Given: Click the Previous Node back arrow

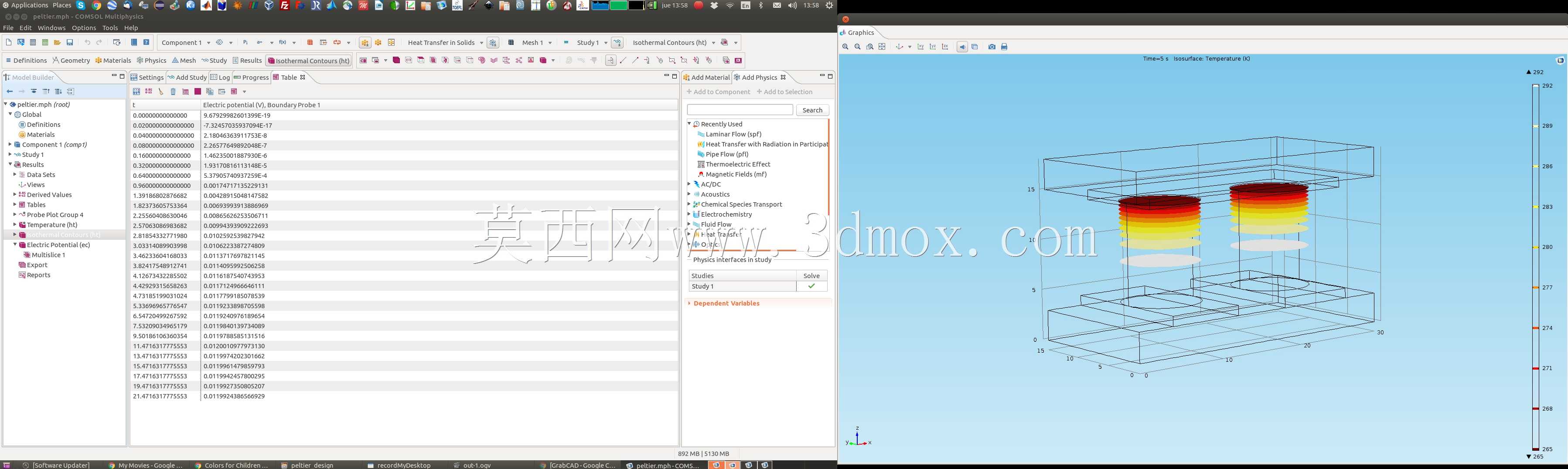Looking at the screenshot, I should pos(9,91).
